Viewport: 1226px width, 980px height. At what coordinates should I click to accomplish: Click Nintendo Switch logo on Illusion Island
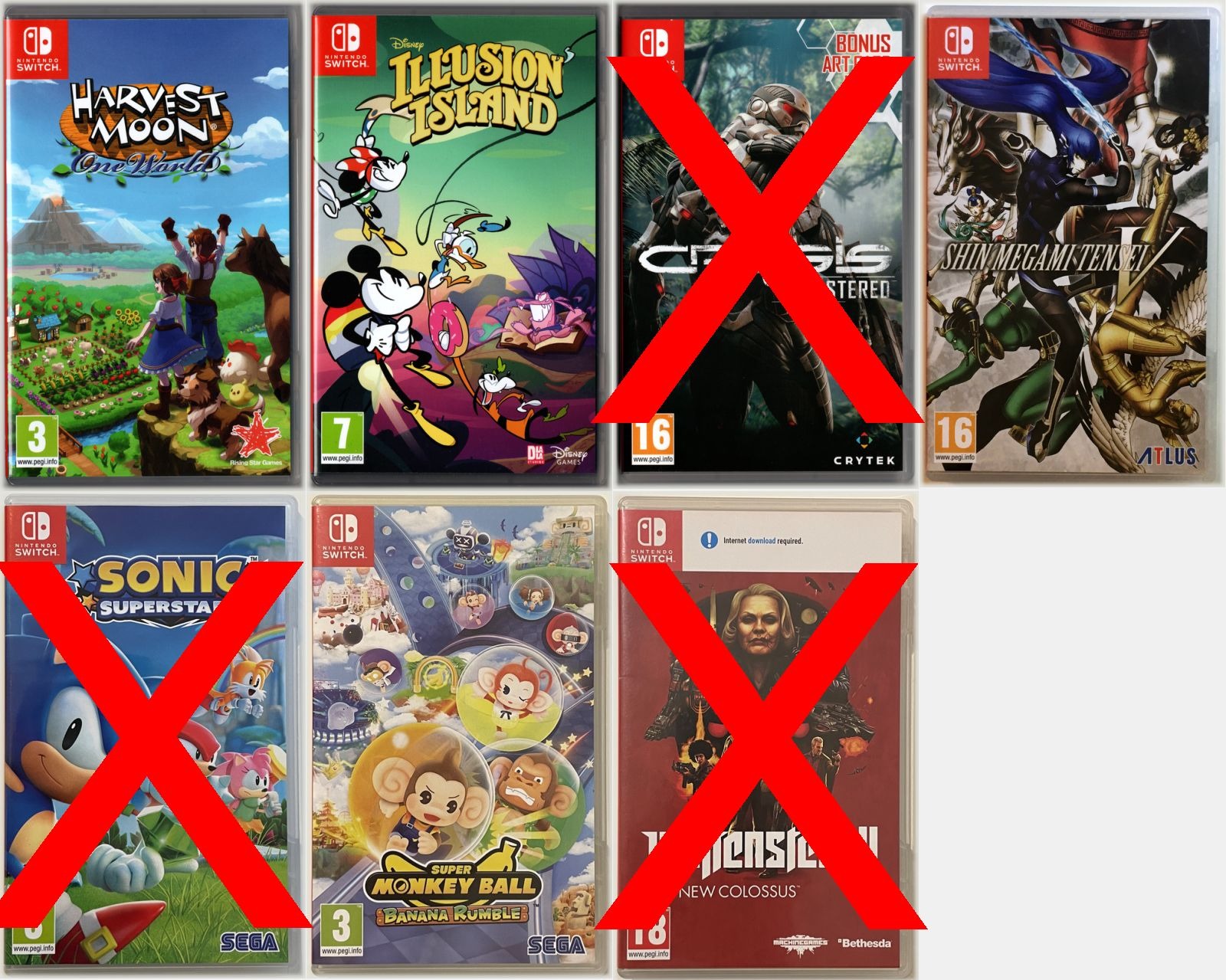coord(346,44)
